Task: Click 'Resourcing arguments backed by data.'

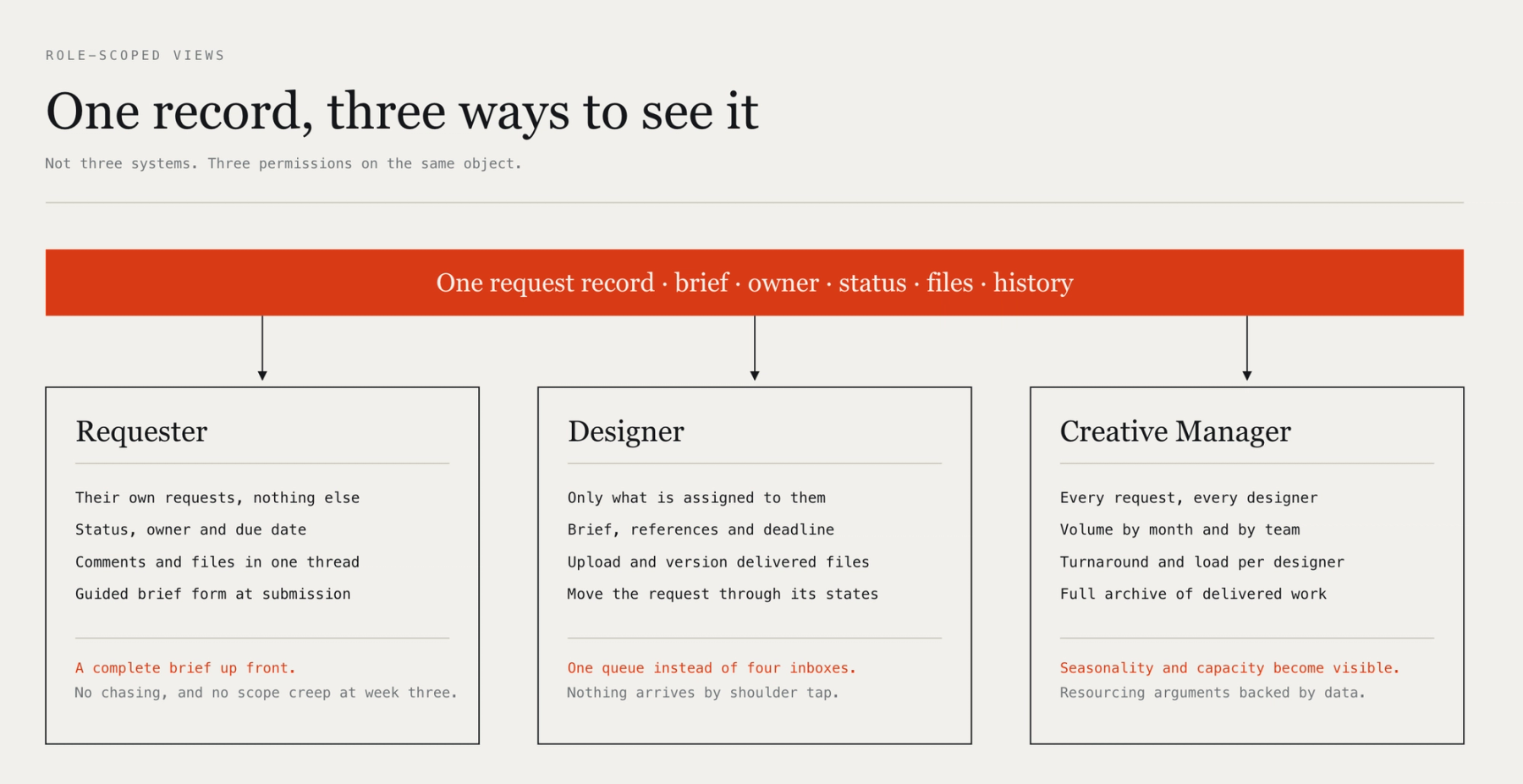Action: [1212, 693]
